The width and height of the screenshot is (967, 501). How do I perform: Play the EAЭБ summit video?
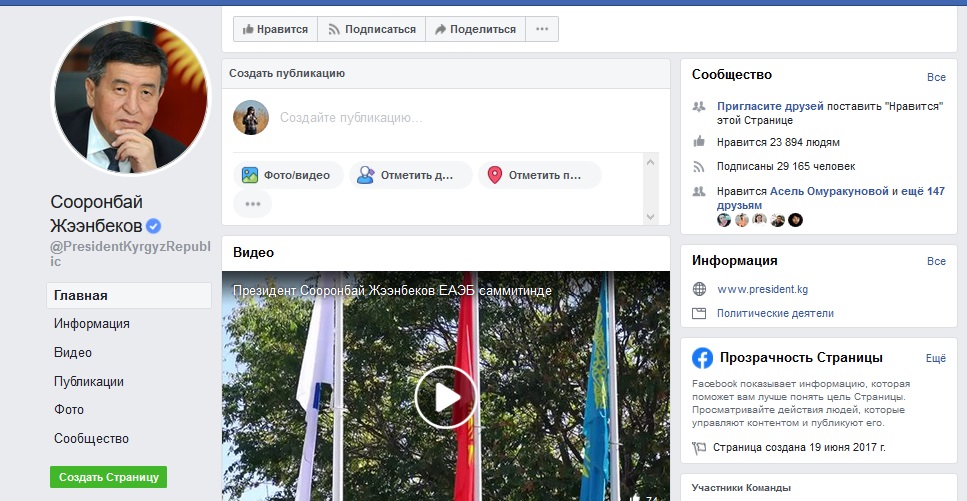pyautogui.click(x=446, y=397)
